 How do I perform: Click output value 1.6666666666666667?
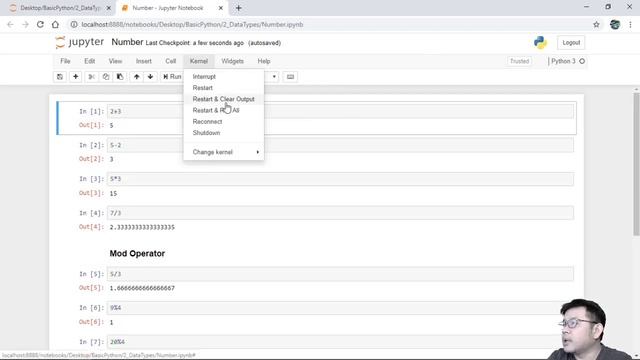pyautogui.click(x=142, y=288)
